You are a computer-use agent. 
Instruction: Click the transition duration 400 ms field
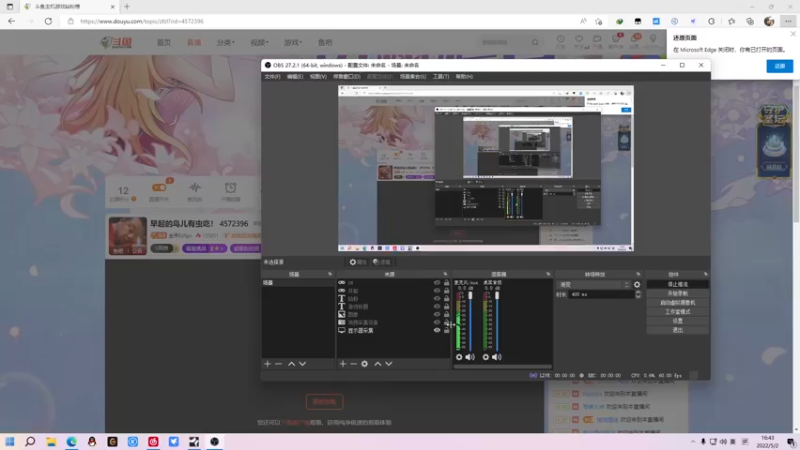[x=601, y=294]
